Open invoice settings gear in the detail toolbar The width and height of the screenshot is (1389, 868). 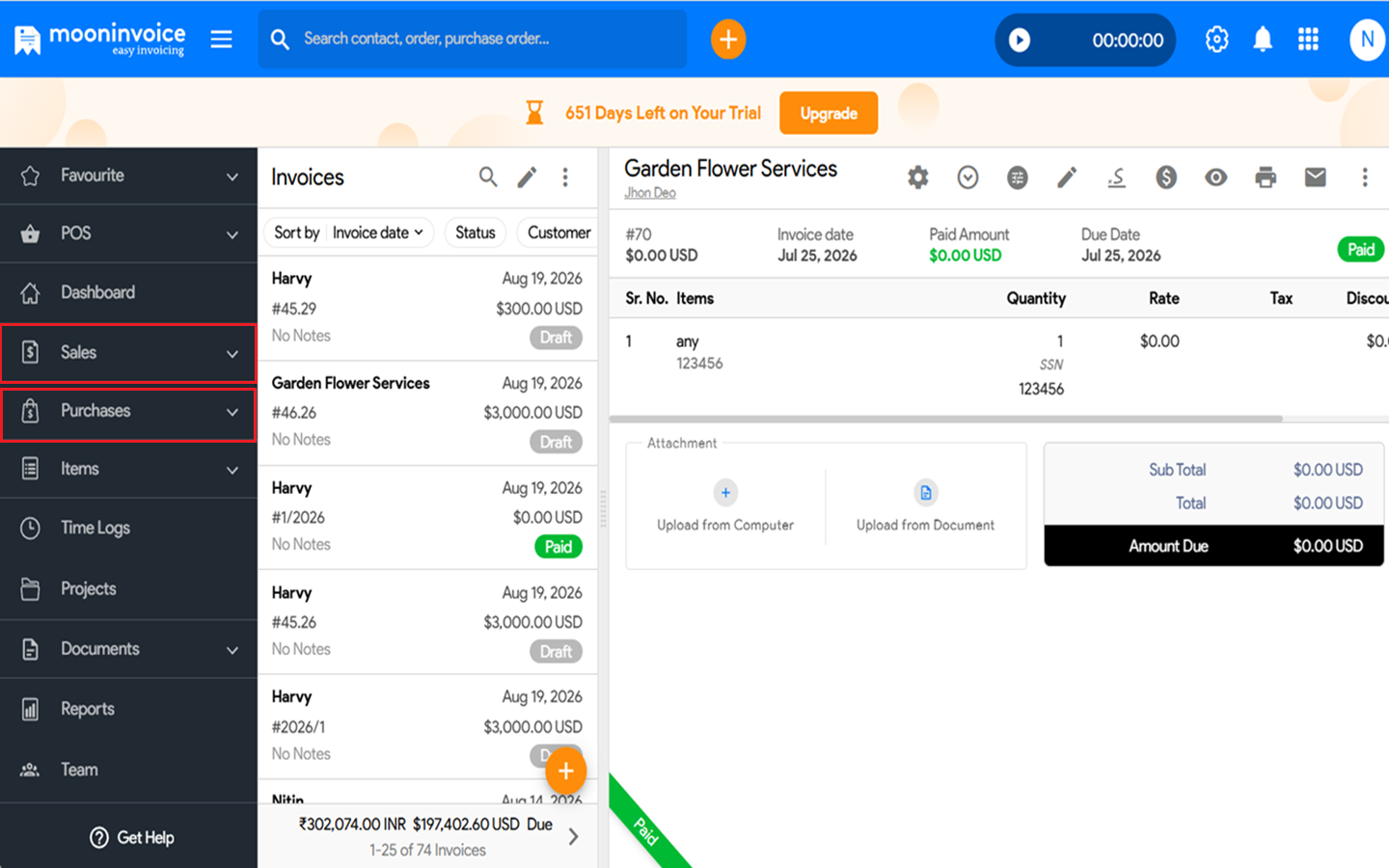pos(918,177)
